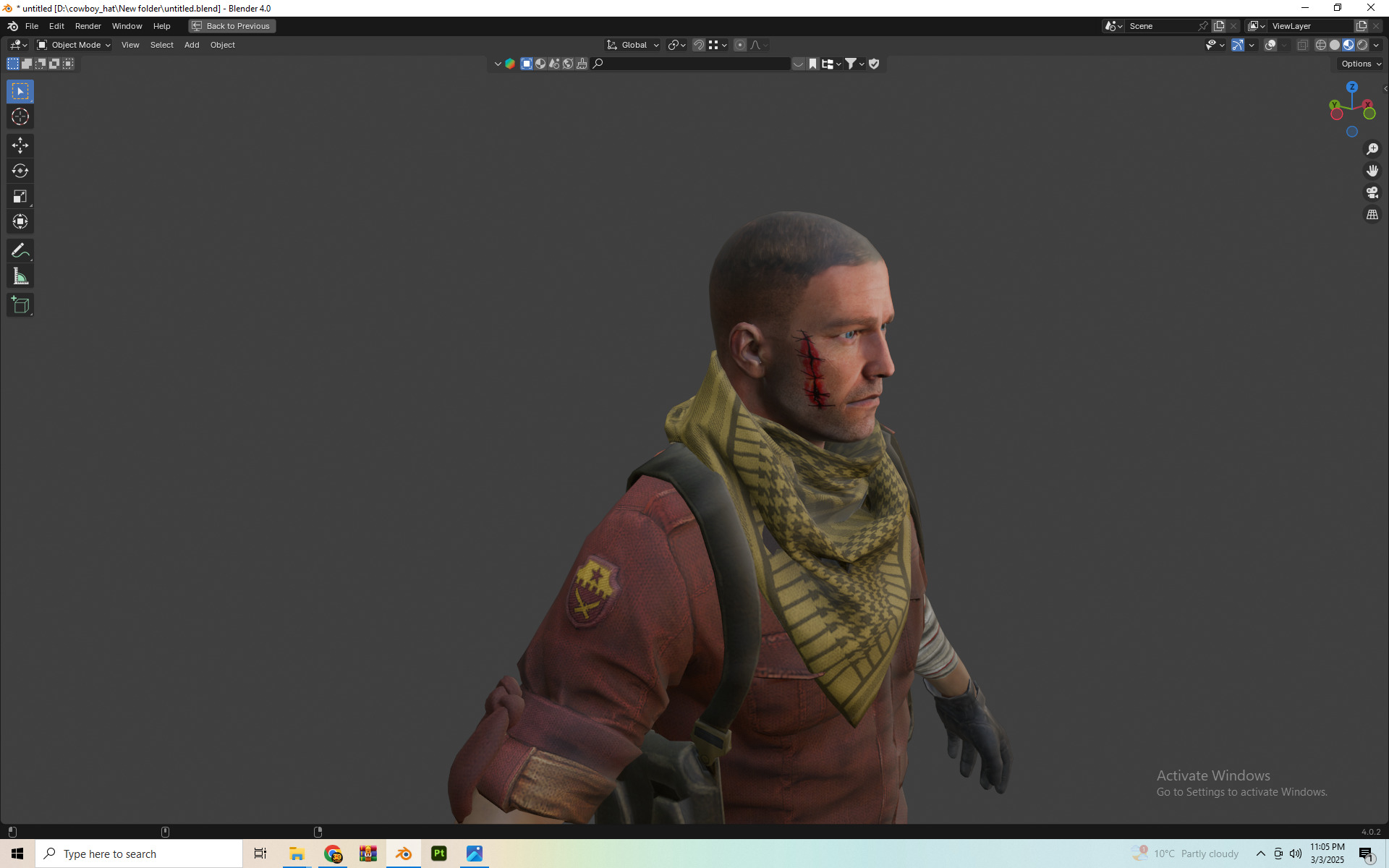
Task: Open the snapping options dropdown
Action: [718, 45]
